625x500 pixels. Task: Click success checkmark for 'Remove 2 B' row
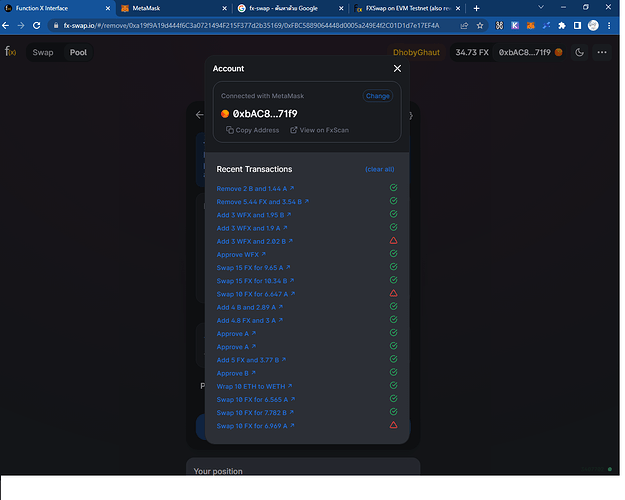coord(393,188)
